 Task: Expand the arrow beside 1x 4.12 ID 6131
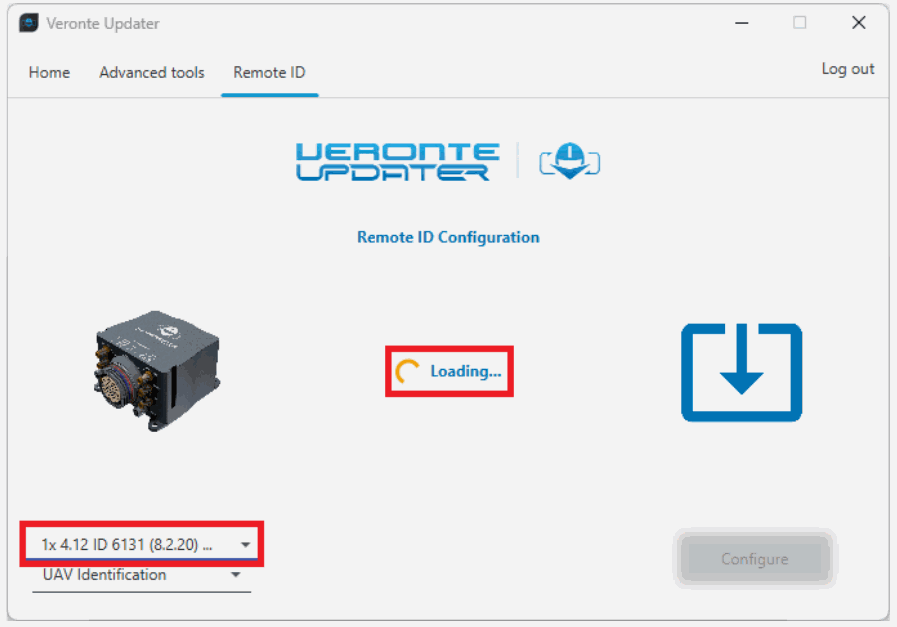(x=245, y=545)
